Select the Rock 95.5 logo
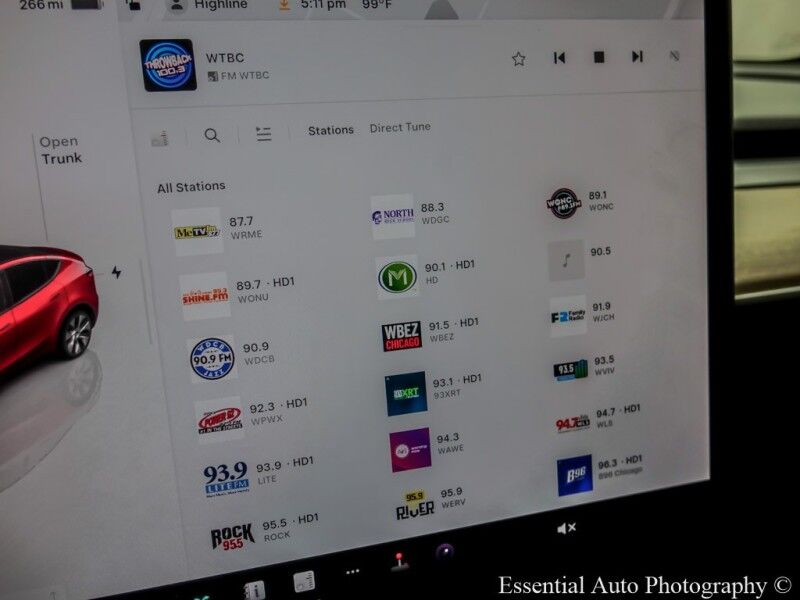 coord(233,537)
